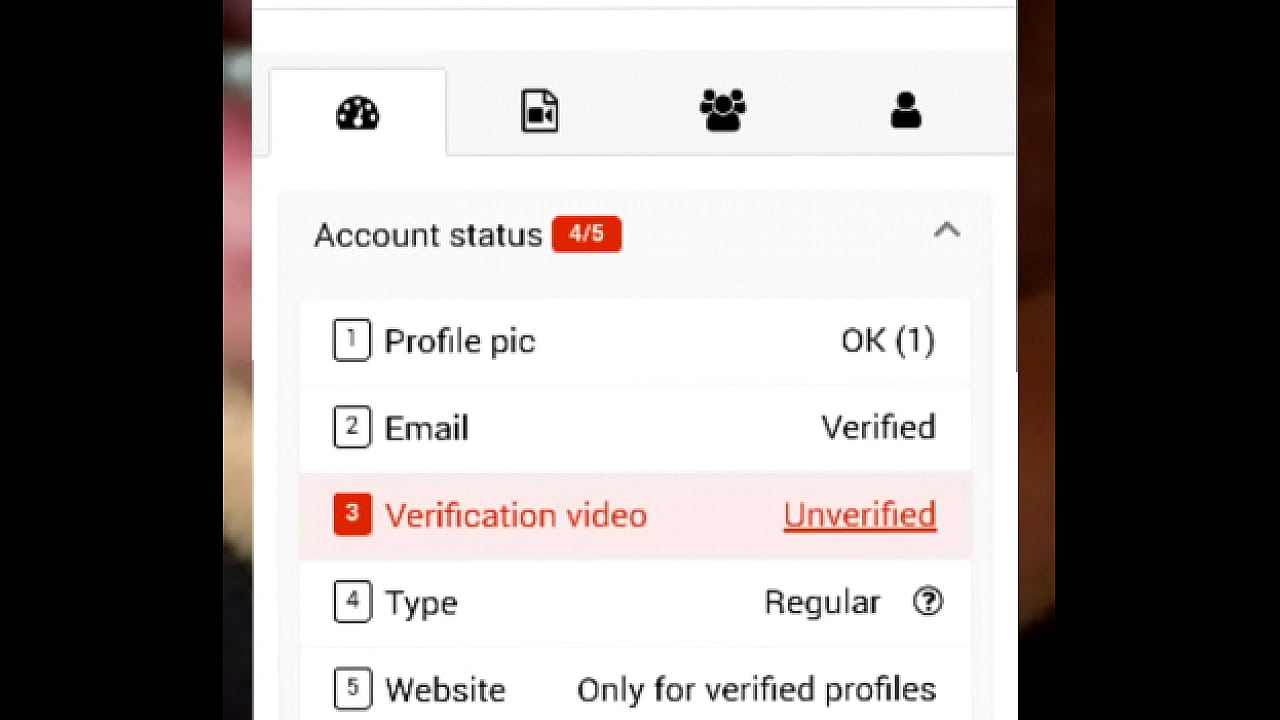This screenshot has width=1280, height=720.
Task: Click the number 4 step box
Action: click(352, 602)
